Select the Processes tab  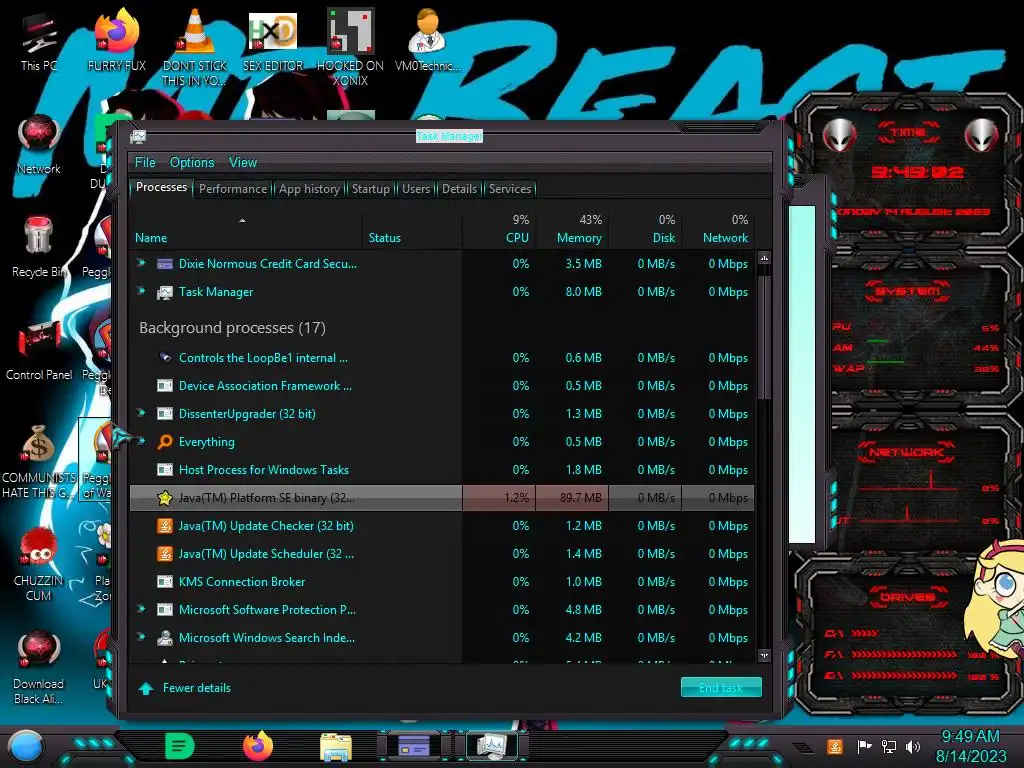tap(161, 187)
